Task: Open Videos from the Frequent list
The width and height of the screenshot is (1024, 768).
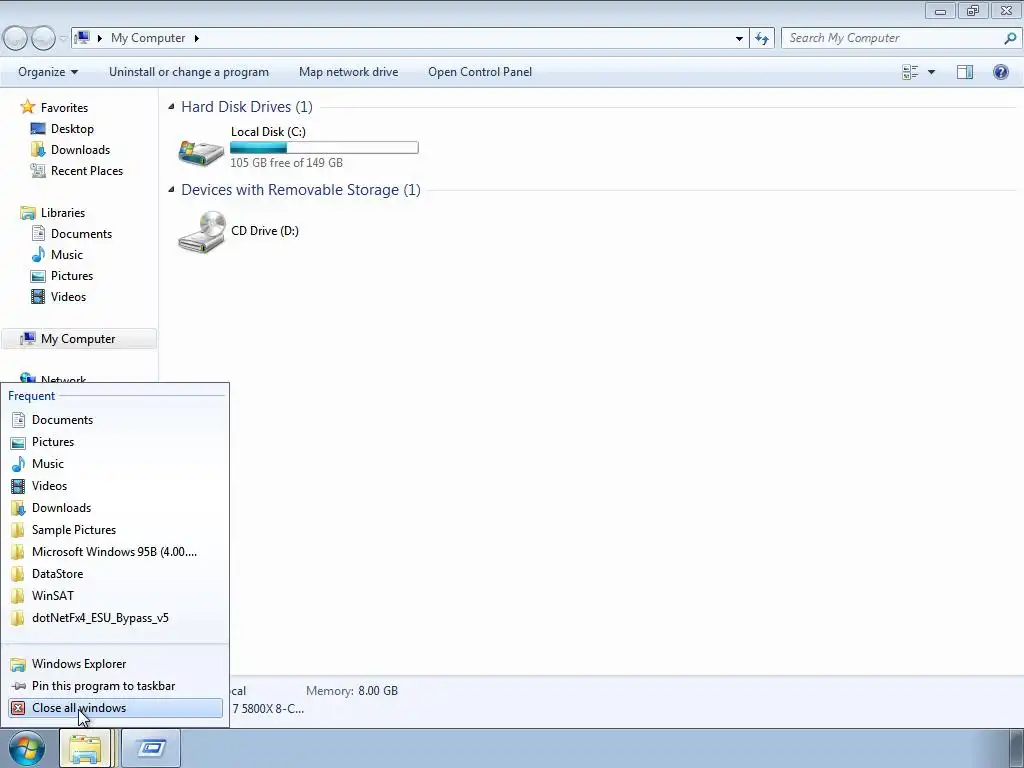Action: [x=115, y=486]
